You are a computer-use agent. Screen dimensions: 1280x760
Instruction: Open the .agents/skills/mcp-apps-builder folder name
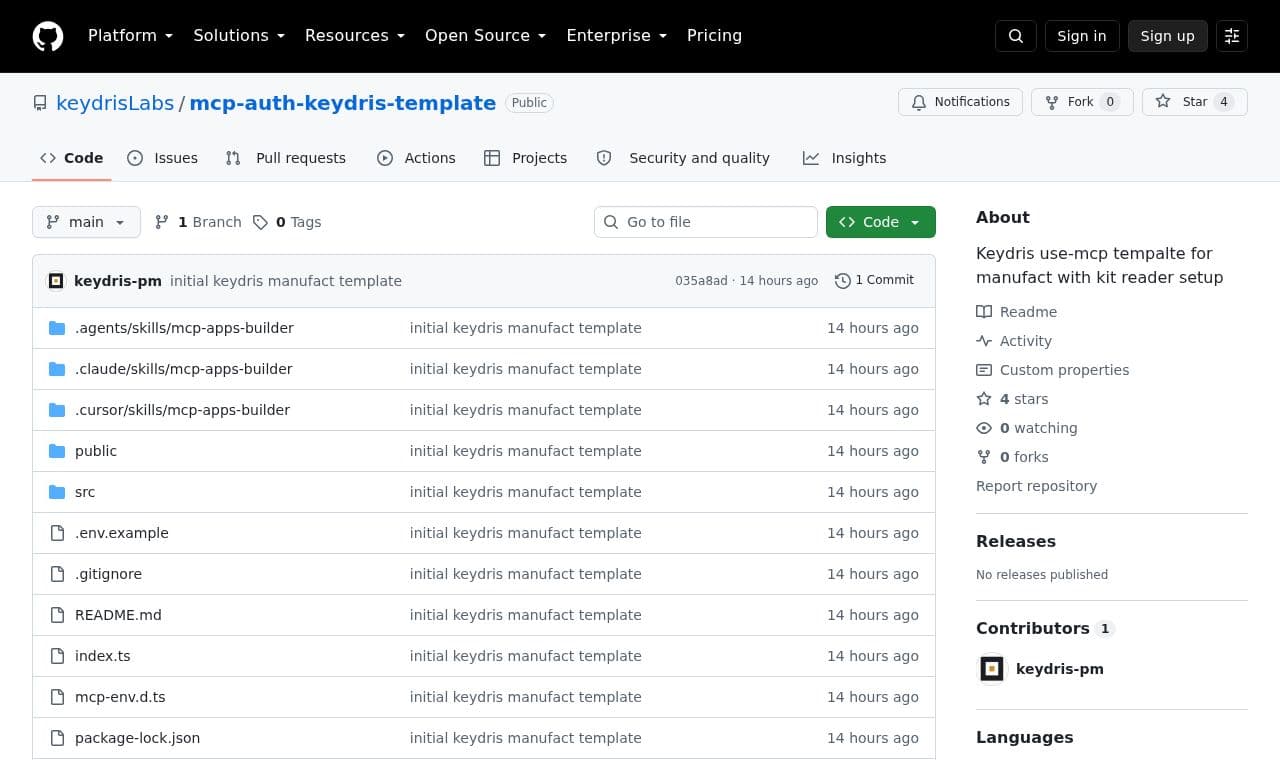(184, 328)
